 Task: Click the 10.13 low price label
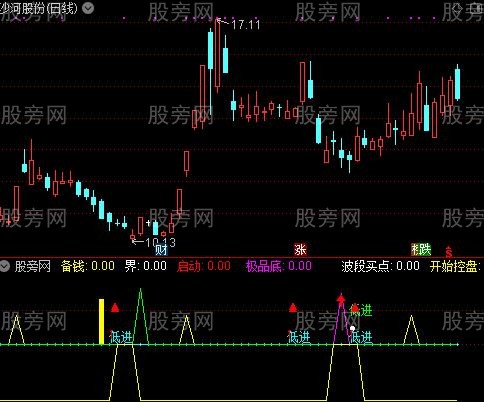coord(160,242)
